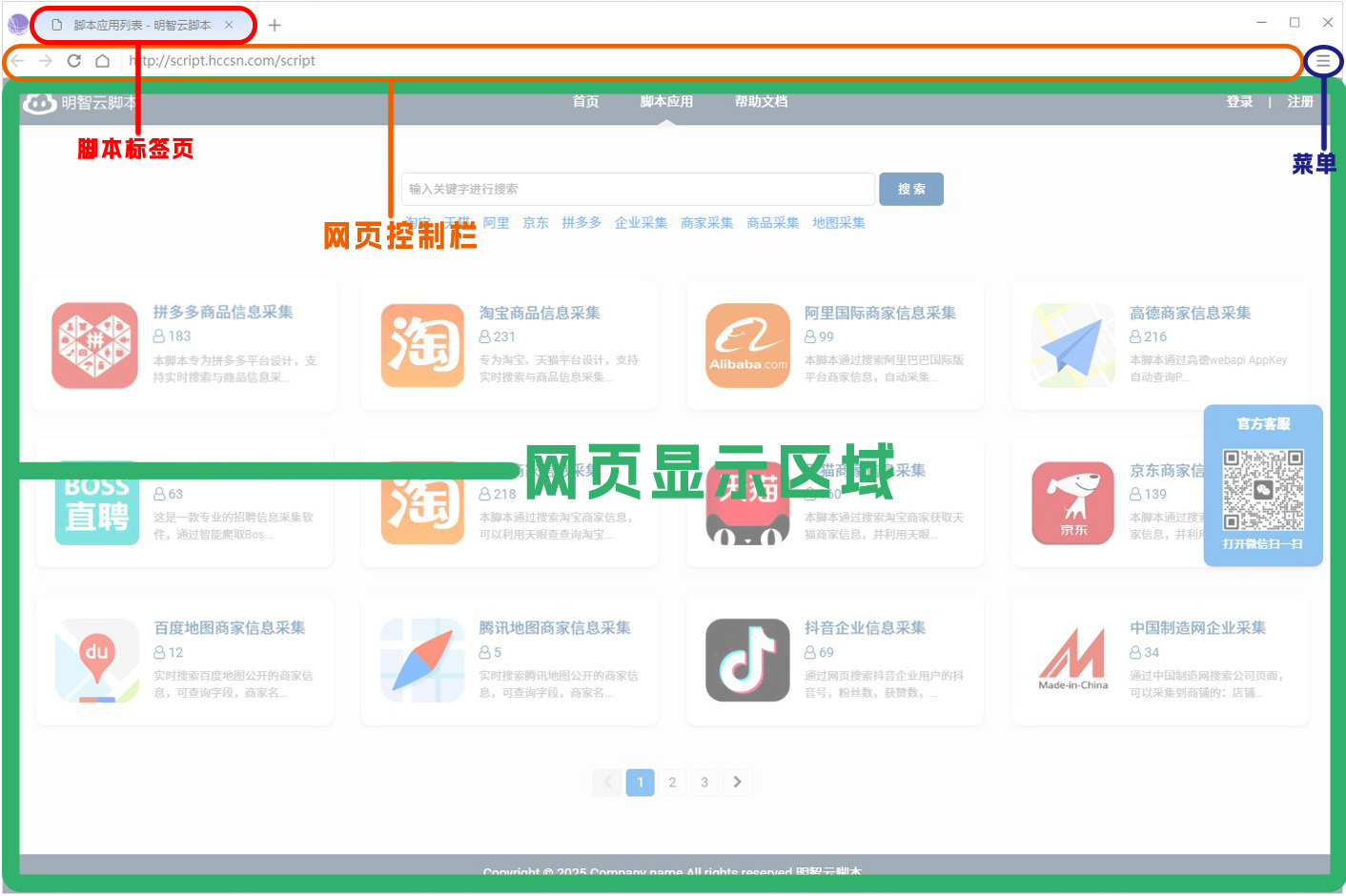Image resolution: width=1346 pixels, height=896 pixels.
Task: Open 淘宝商品信息采集 title
Action: coord(540,313)
